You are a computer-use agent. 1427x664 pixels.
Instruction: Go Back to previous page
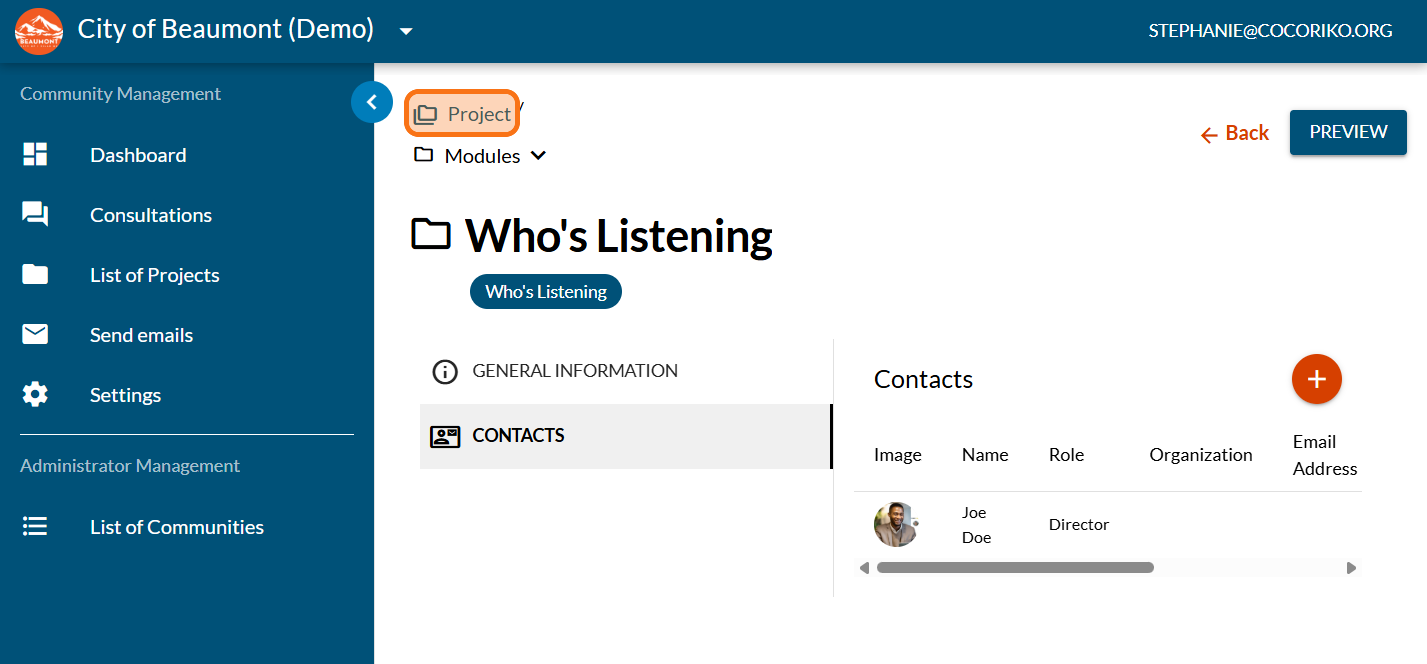pos(1235,133)
